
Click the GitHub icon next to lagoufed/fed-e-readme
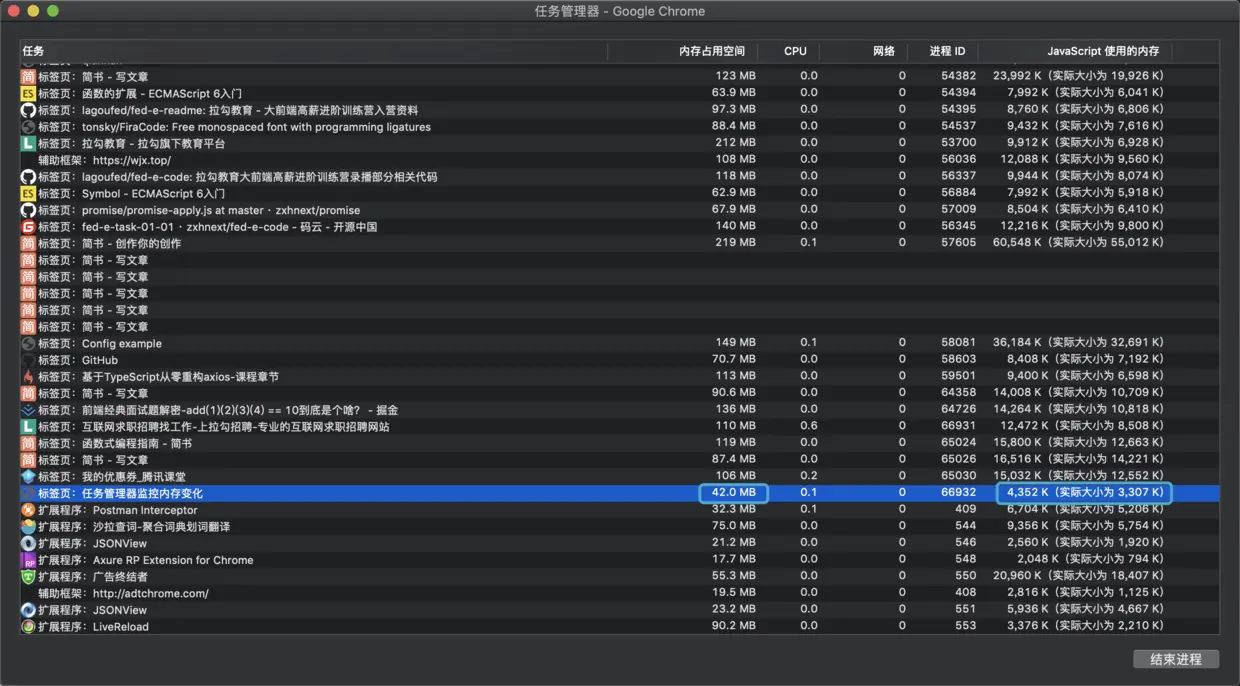pyautogui.click(x=28, y=109)
